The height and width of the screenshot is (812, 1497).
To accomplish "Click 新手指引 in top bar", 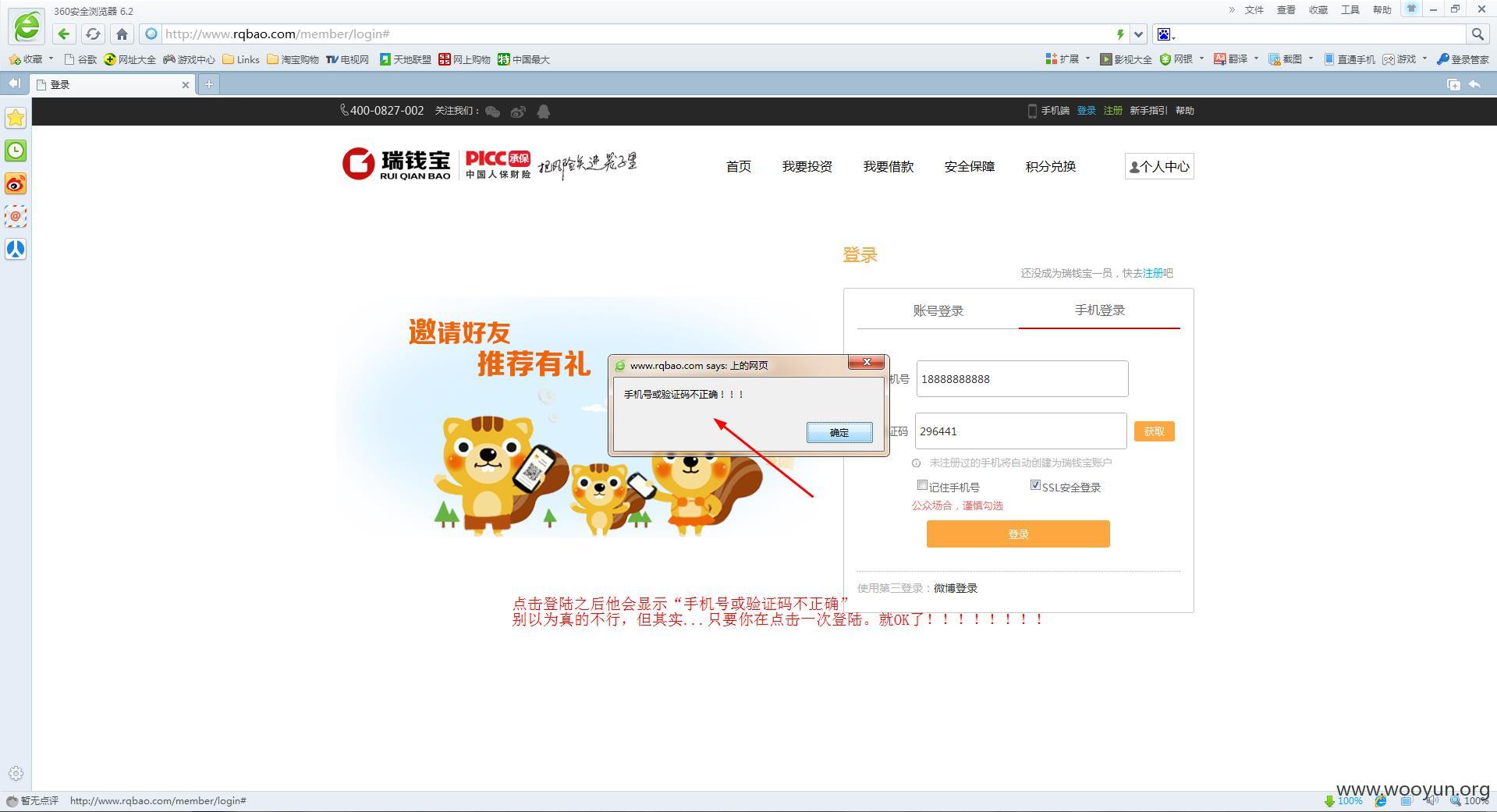I will 1148,111.
